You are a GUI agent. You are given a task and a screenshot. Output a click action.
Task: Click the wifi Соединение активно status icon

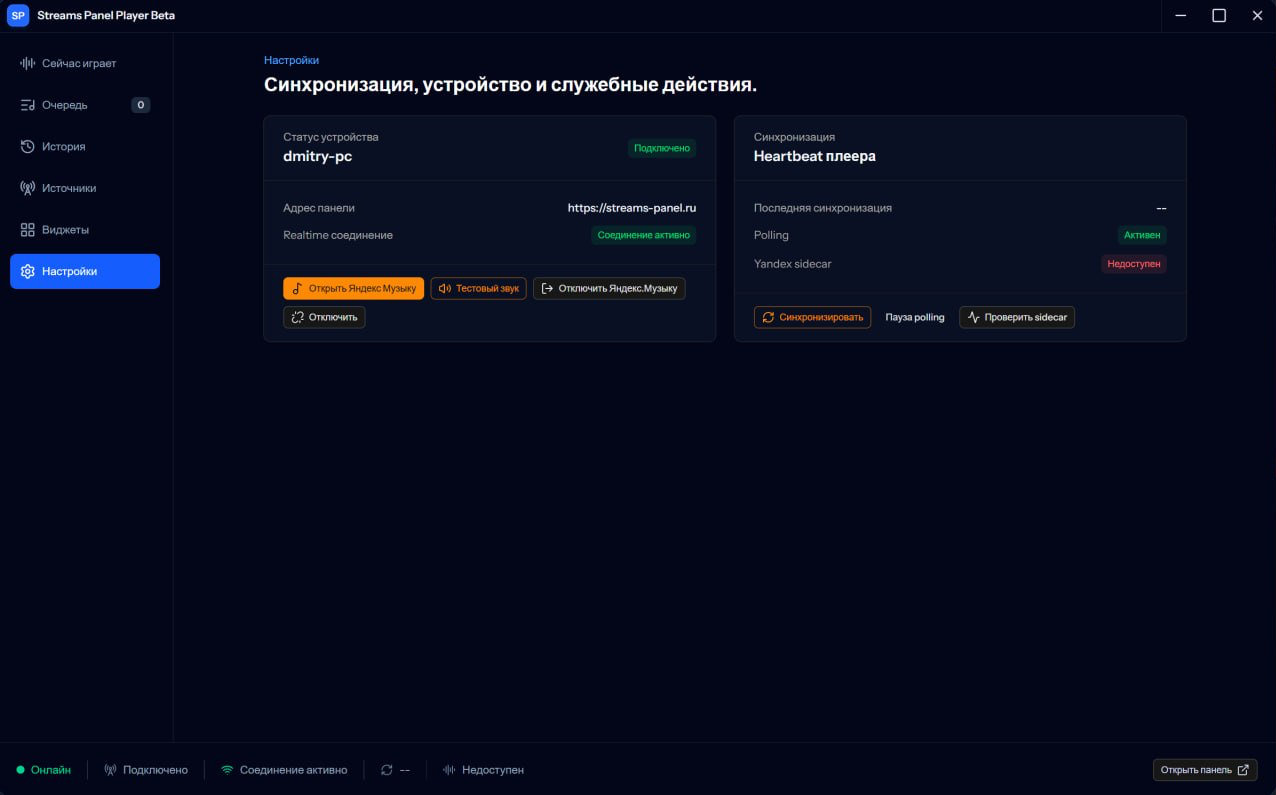(227, 770)
